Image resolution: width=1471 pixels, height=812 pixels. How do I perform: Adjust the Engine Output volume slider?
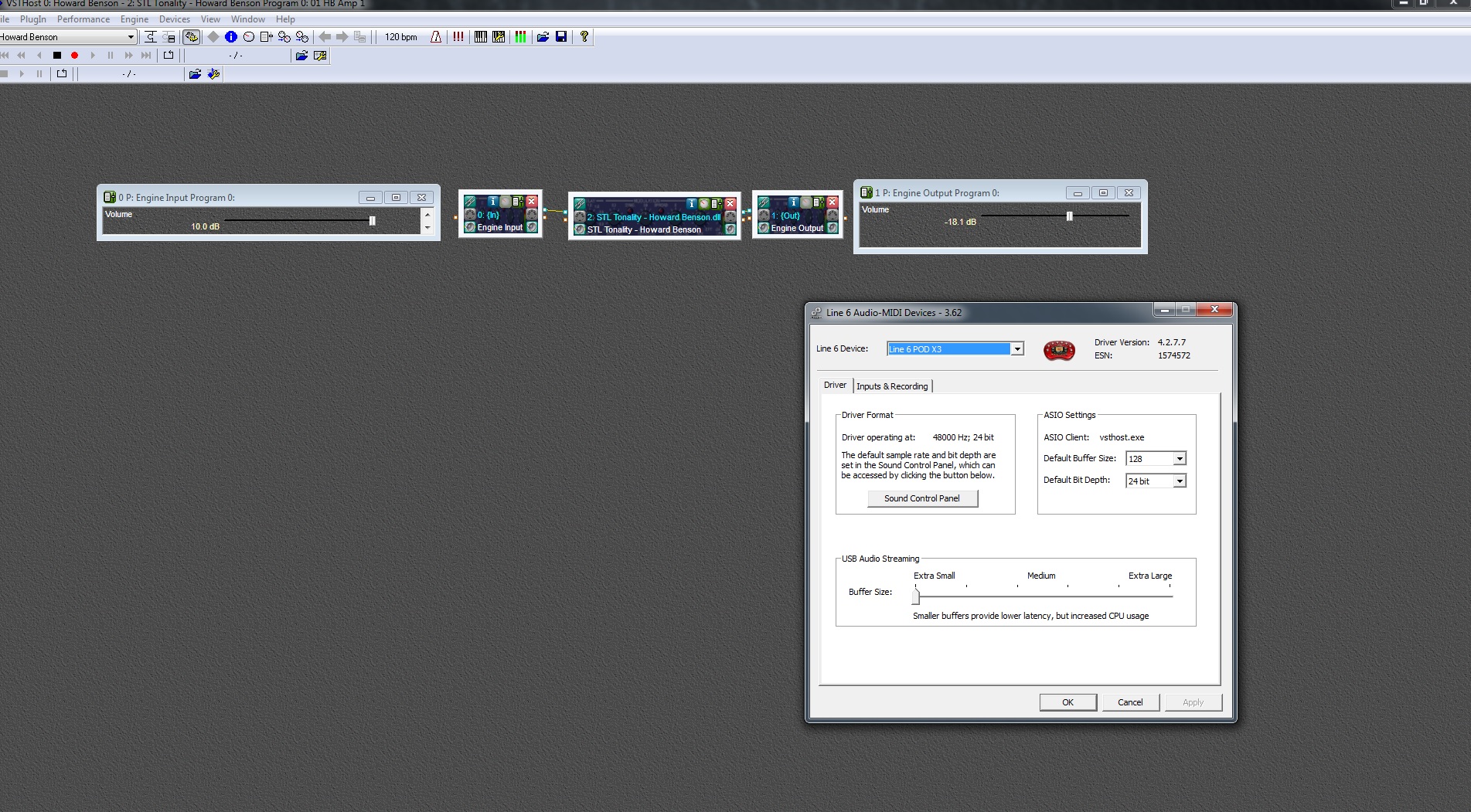pyautogui.click(x=1070, y=216)
